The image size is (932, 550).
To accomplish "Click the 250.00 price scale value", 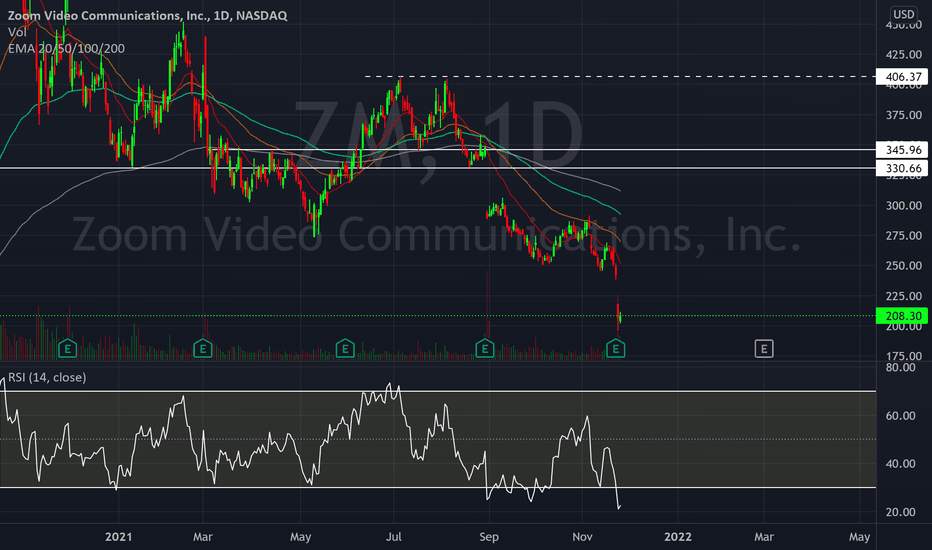I will coord(904,266).
